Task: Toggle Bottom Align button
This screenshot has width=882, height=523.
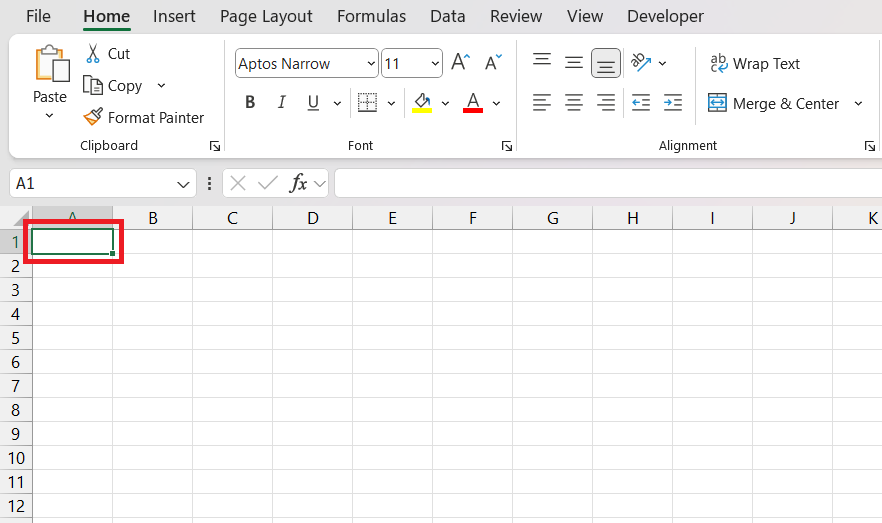Action: pyautogui.click(x=606, y=62)
